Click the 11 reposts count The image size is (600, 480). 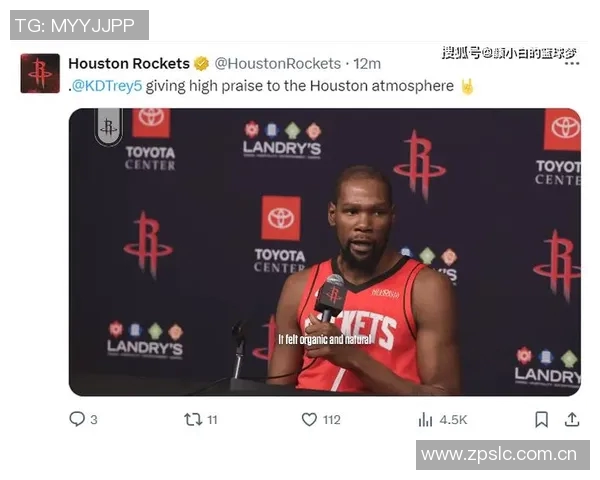212,420
